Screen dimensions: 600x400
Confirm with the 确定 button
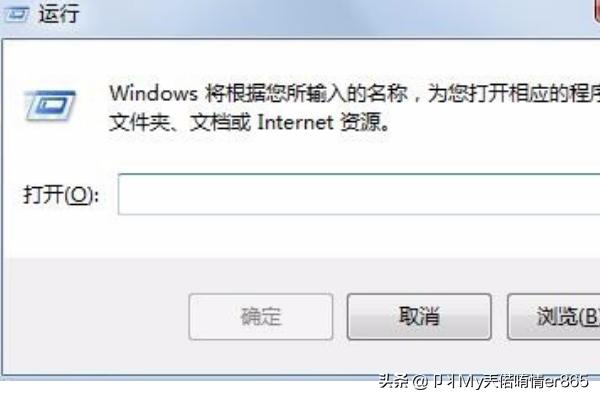tap(261, 317)
